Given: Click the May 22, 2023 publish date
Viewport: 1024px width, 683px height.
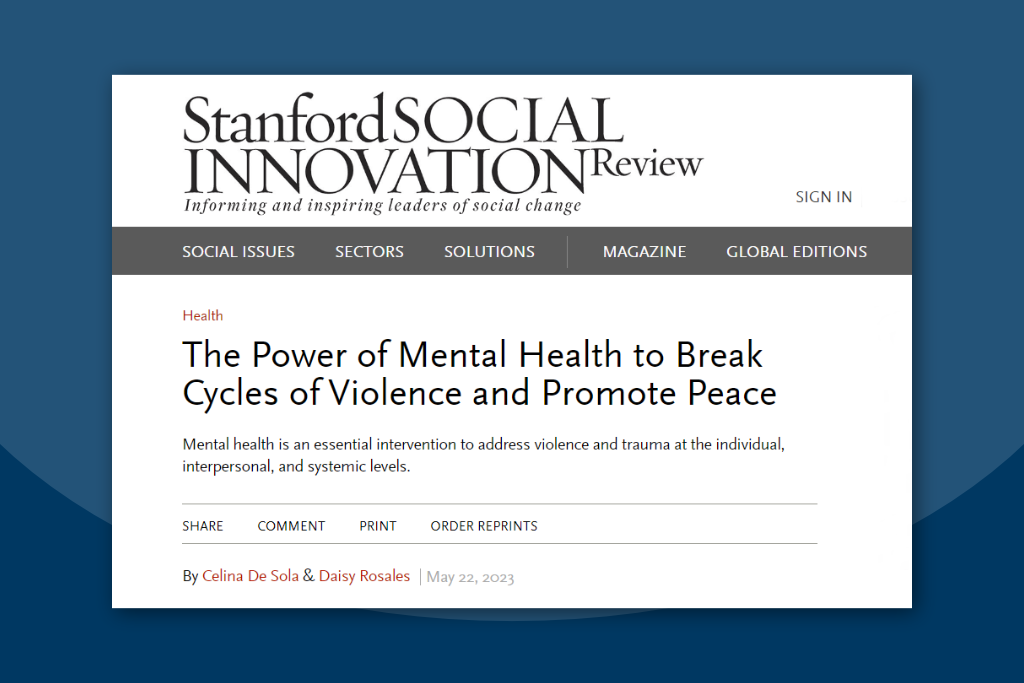Looking at the screenshot, I should [x=470, y=577].
